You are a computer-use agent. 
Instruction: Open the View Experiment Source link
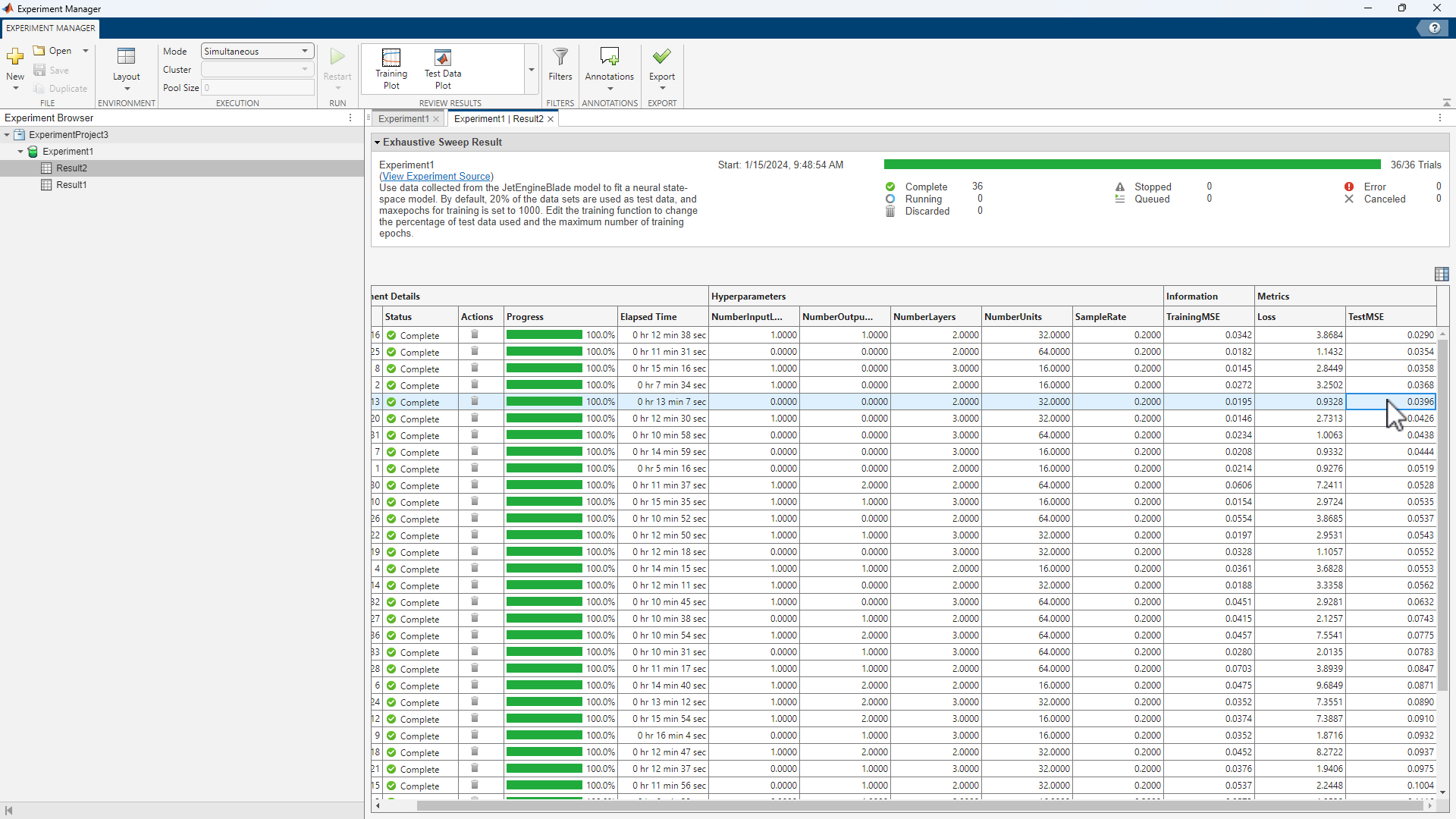[437, 177]
